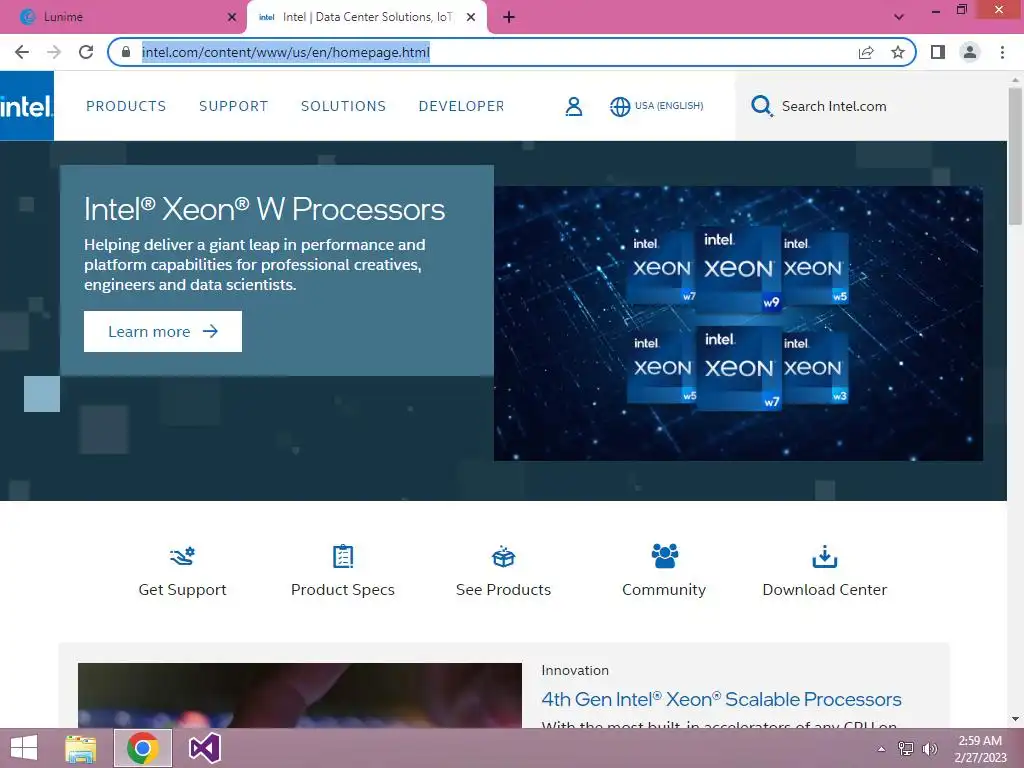
Task: Click the Product Specs clipboard icon
Action: click(343, 556)
